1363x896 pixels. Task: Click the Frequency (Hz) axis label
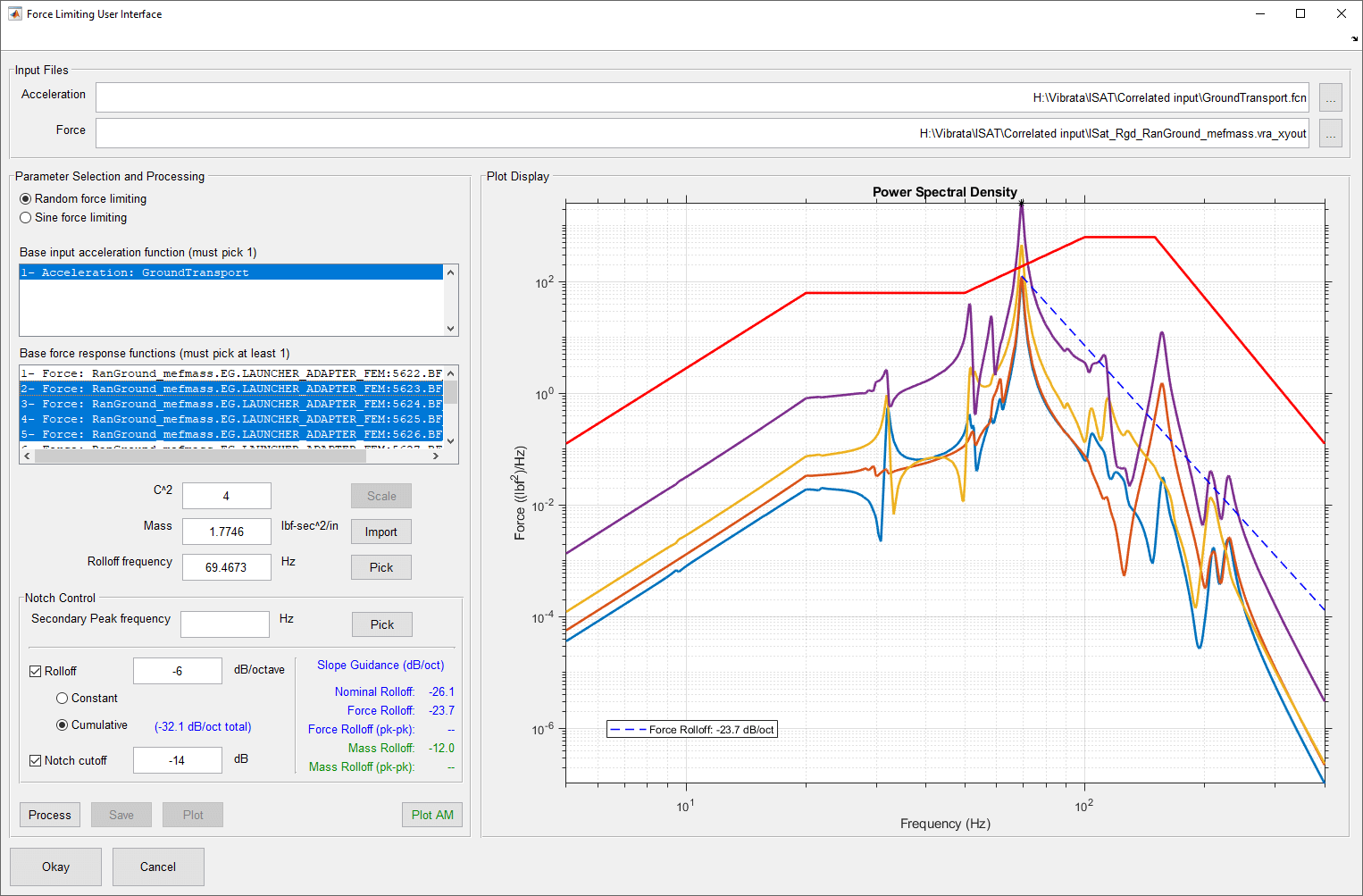(x=945, y=824)
